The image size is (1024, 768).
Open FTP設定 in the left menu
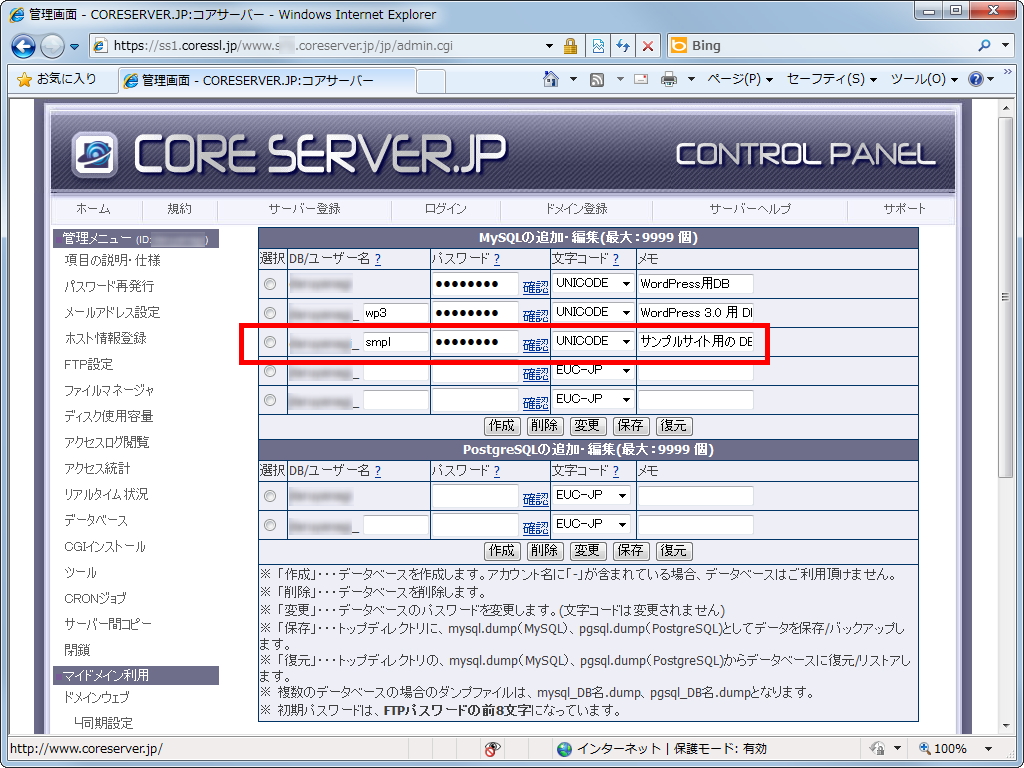[88, 364]
